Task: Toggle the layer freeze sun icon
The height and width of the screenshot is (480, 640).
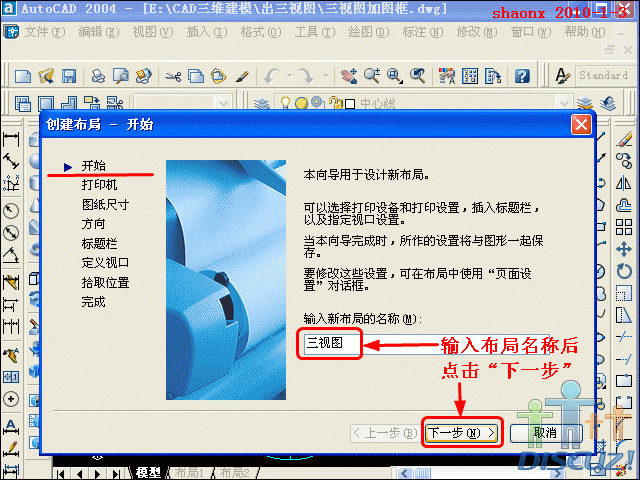Action: [x=301, y=103]
